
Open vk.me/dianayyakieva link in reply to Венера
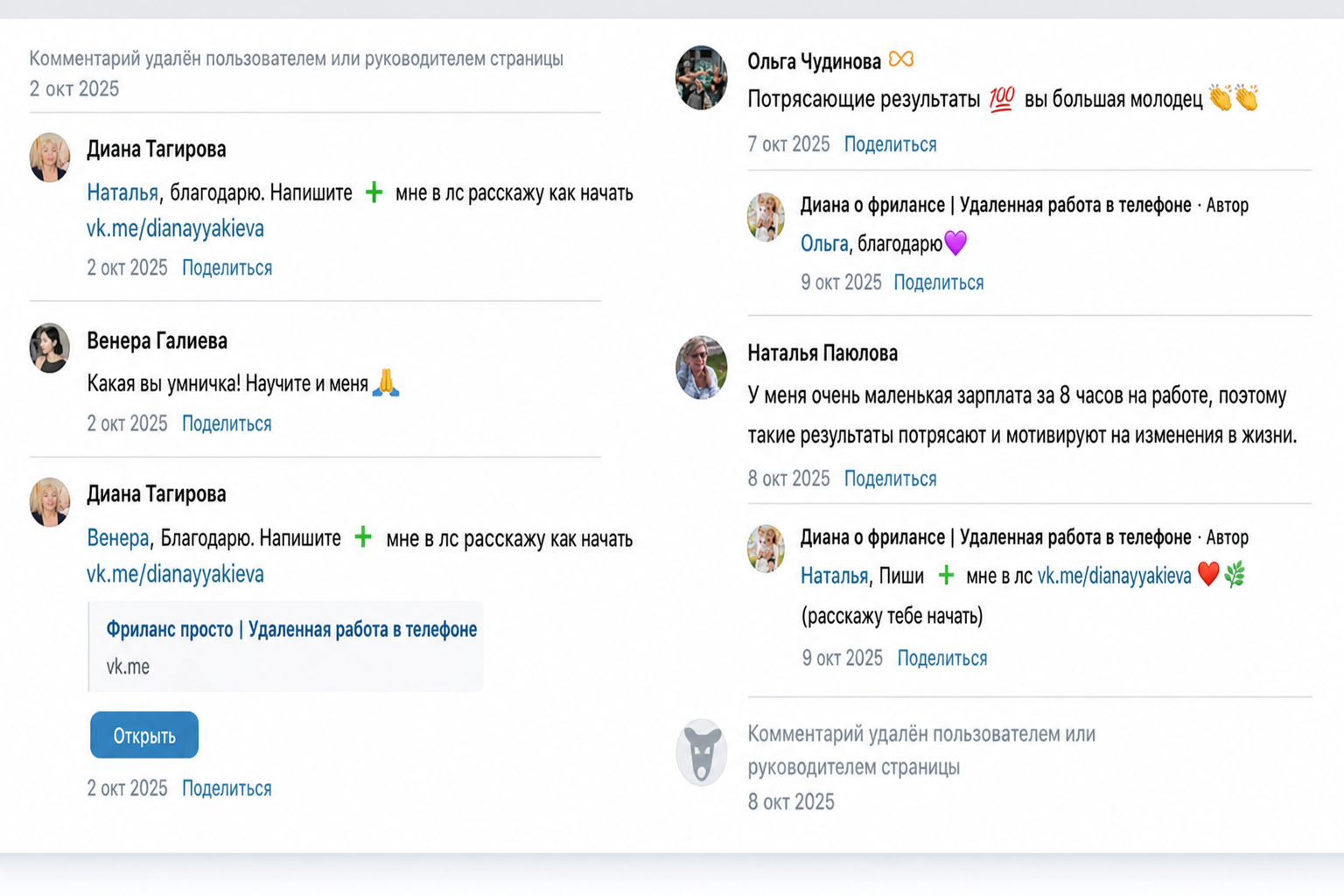point(175,574)
